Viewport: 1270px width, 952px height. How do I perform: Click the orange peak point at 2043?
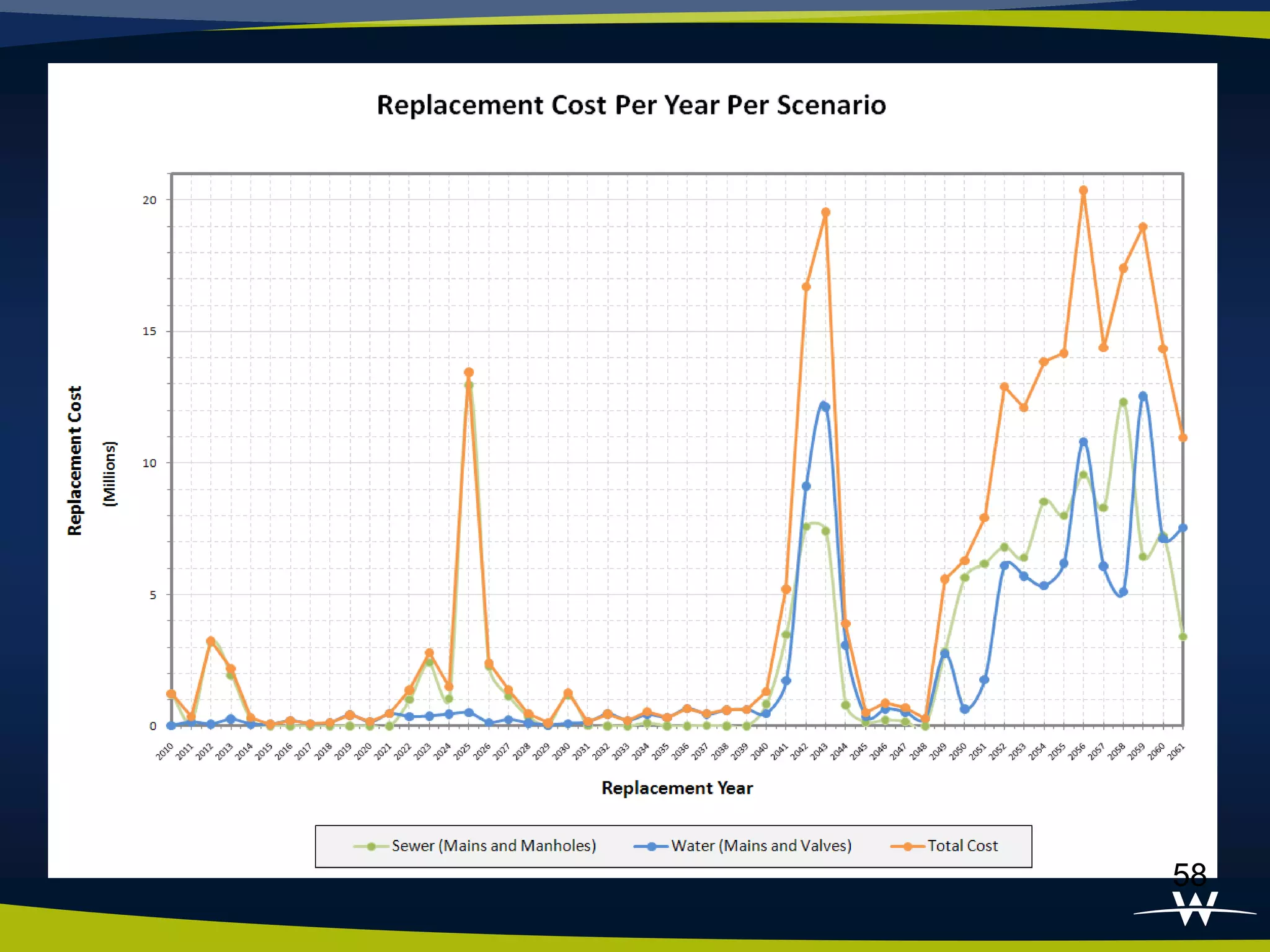point(825,213)
